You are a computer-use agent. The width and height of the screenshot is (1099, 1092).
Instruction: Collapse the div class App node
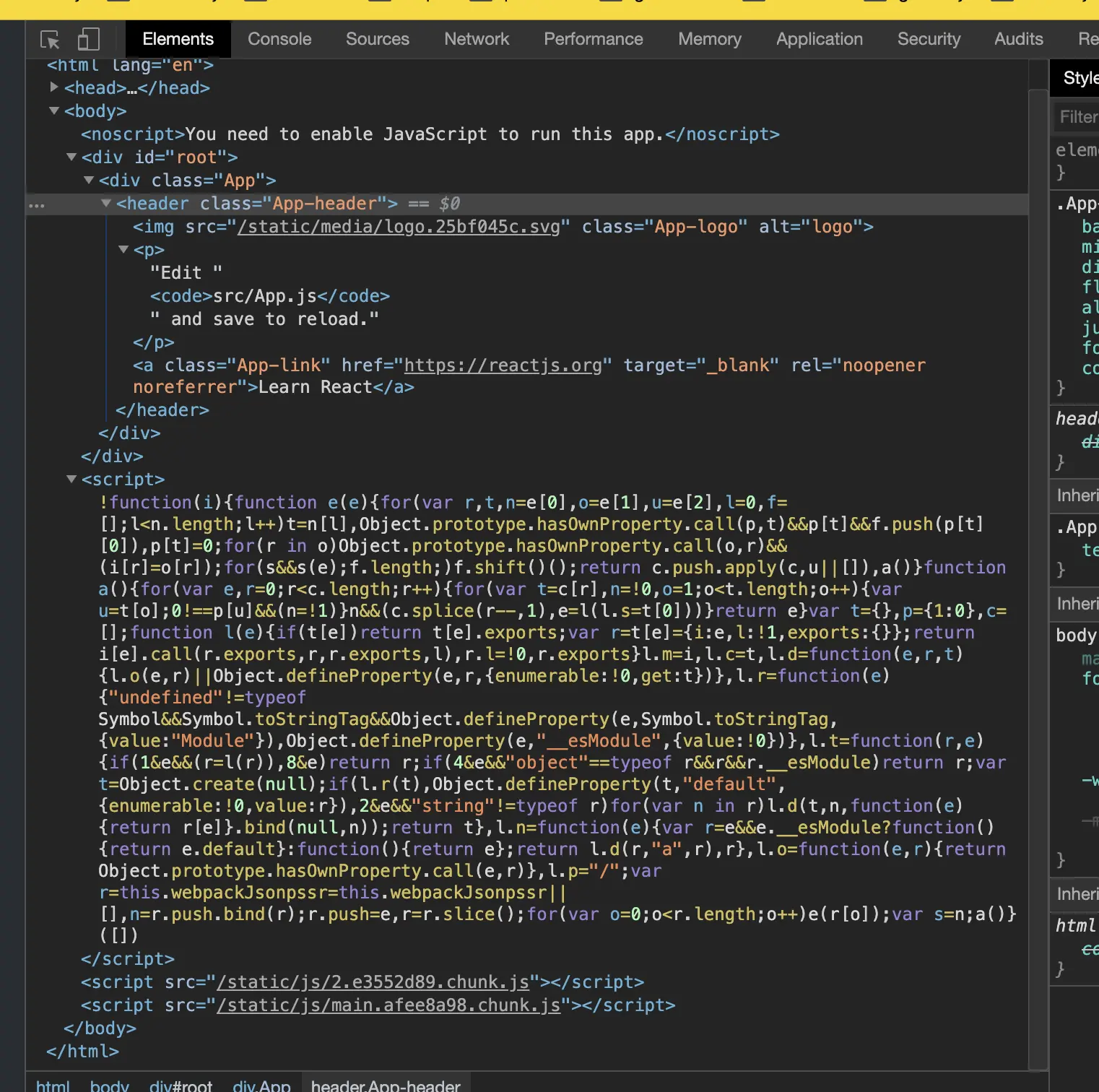click(89, 180)
